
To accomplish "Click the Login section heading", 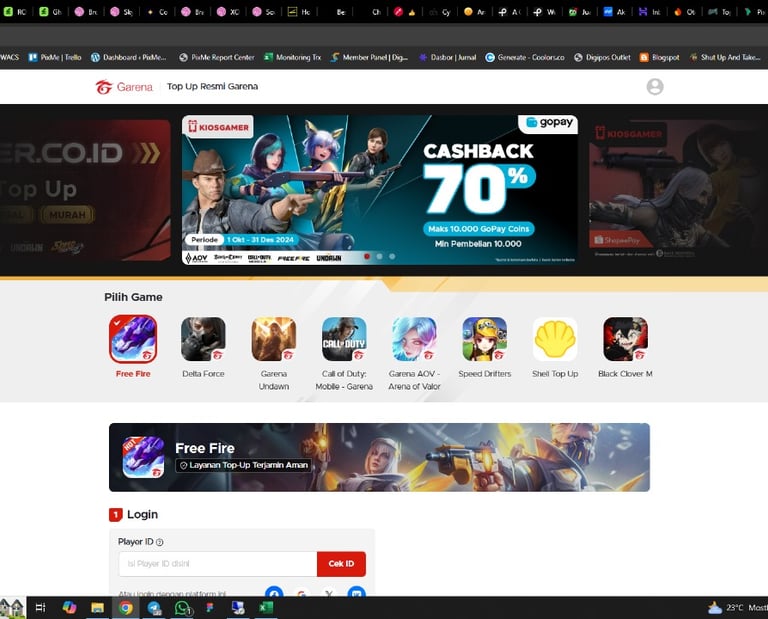I will [142, 514].
